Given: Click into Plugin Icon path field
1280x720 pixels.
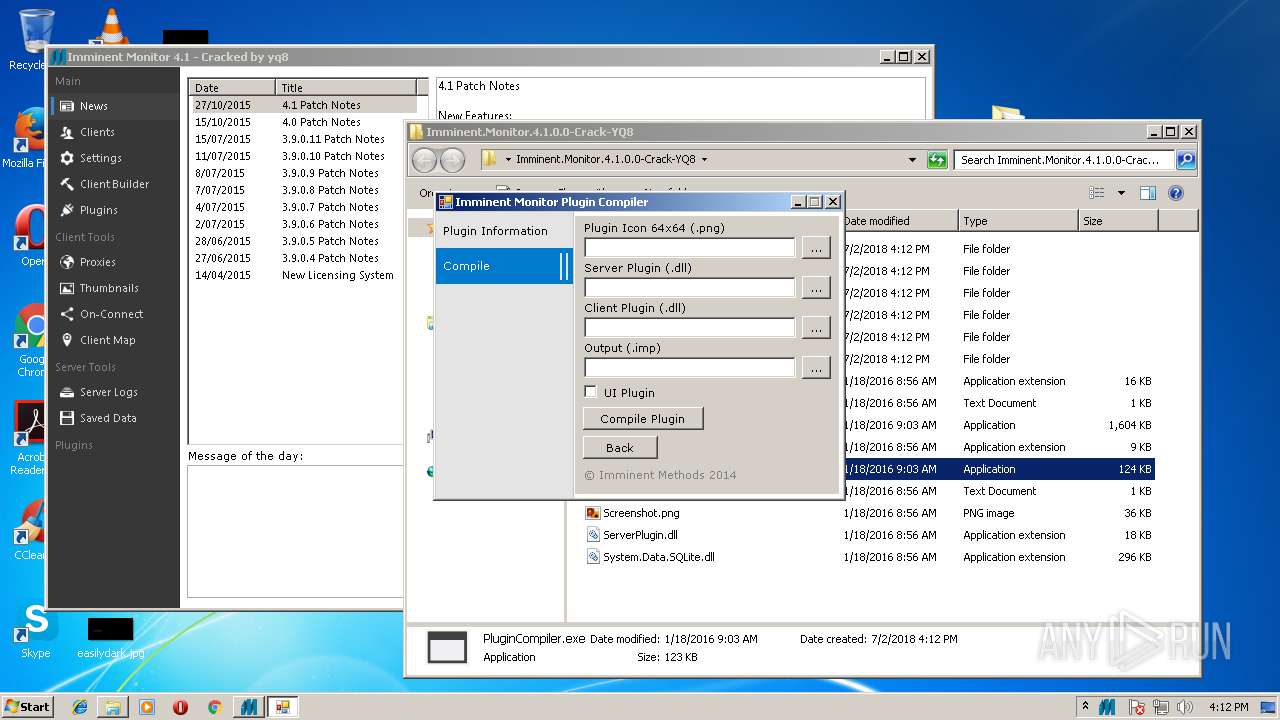Looking at the screenshot, I should pyautogui.click(x=690, y=247).
